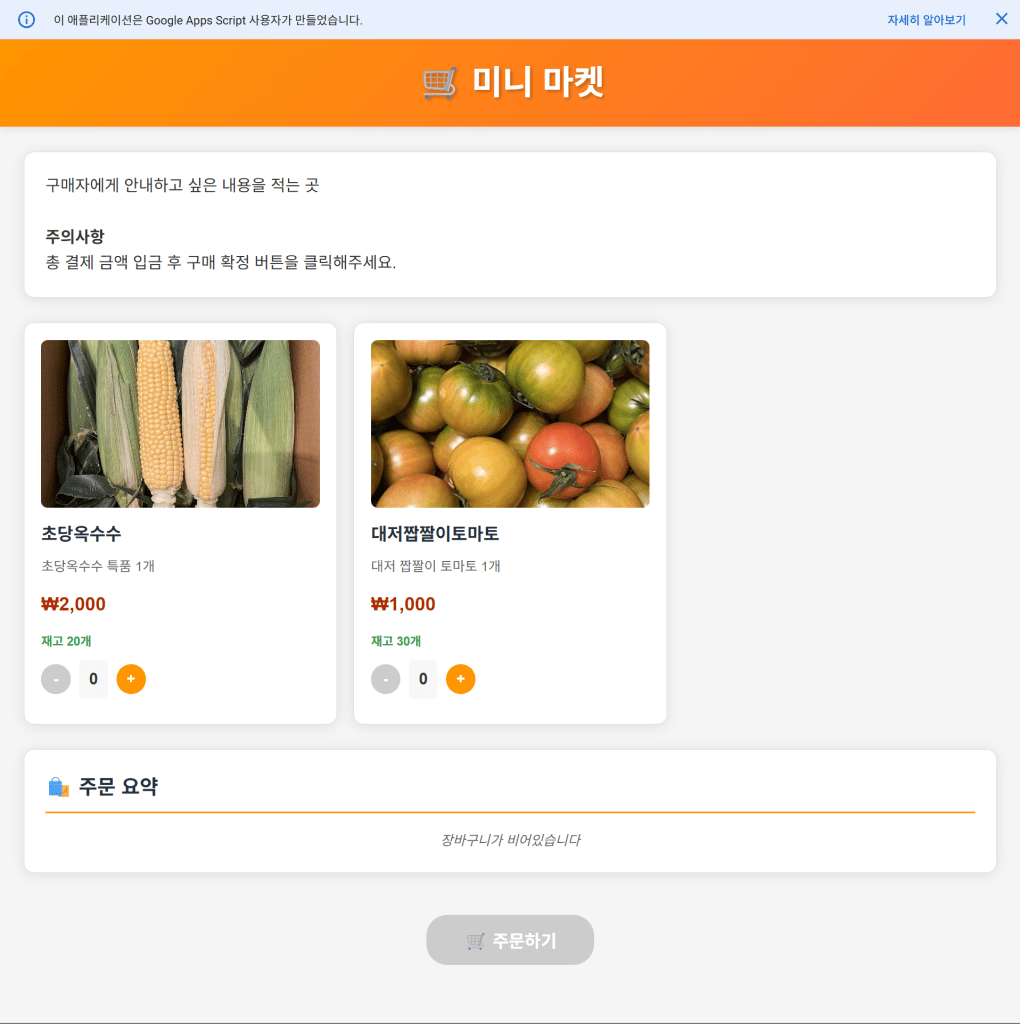Click the info icon in the banner
Image resolution: width=1020 pixels, height=1024 pixels.
point(27,20)
